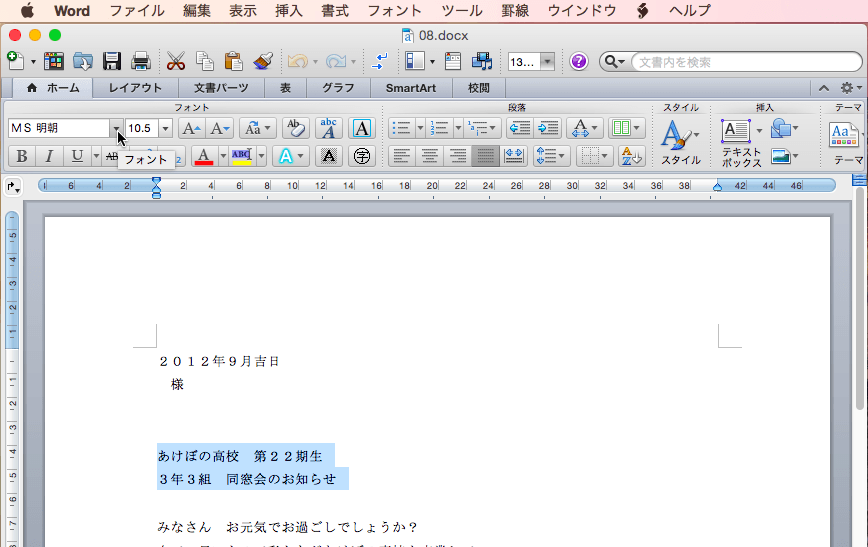Screen dimensions: 868x547
Task: Open font color dropdown arrow
Action: pos(223,156)
